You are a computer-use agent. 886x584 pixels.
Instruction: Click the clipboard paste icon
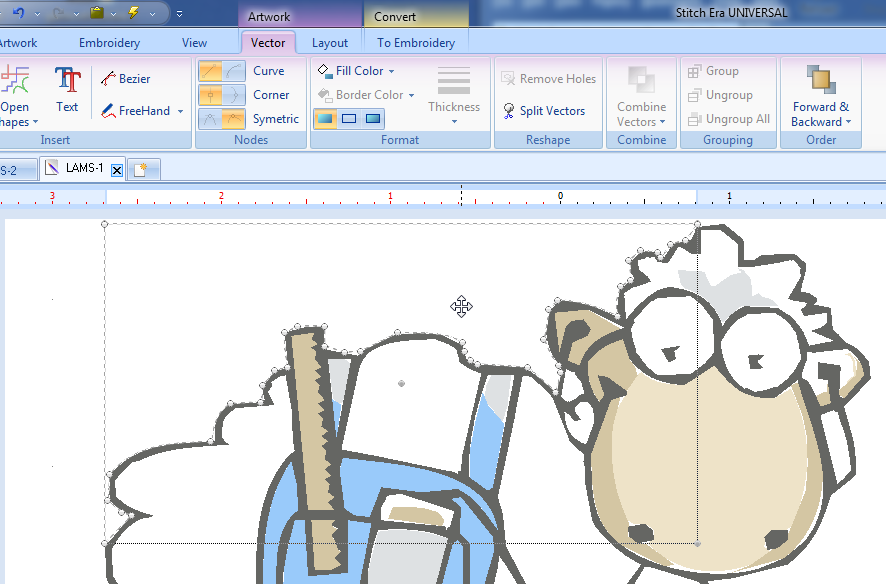pyautogui.click(x=97, y=12)
